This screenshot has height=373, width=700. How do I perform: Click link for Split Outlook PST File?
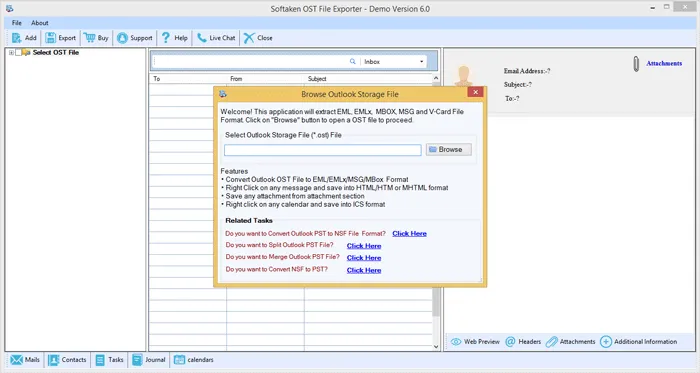[364, 246]
